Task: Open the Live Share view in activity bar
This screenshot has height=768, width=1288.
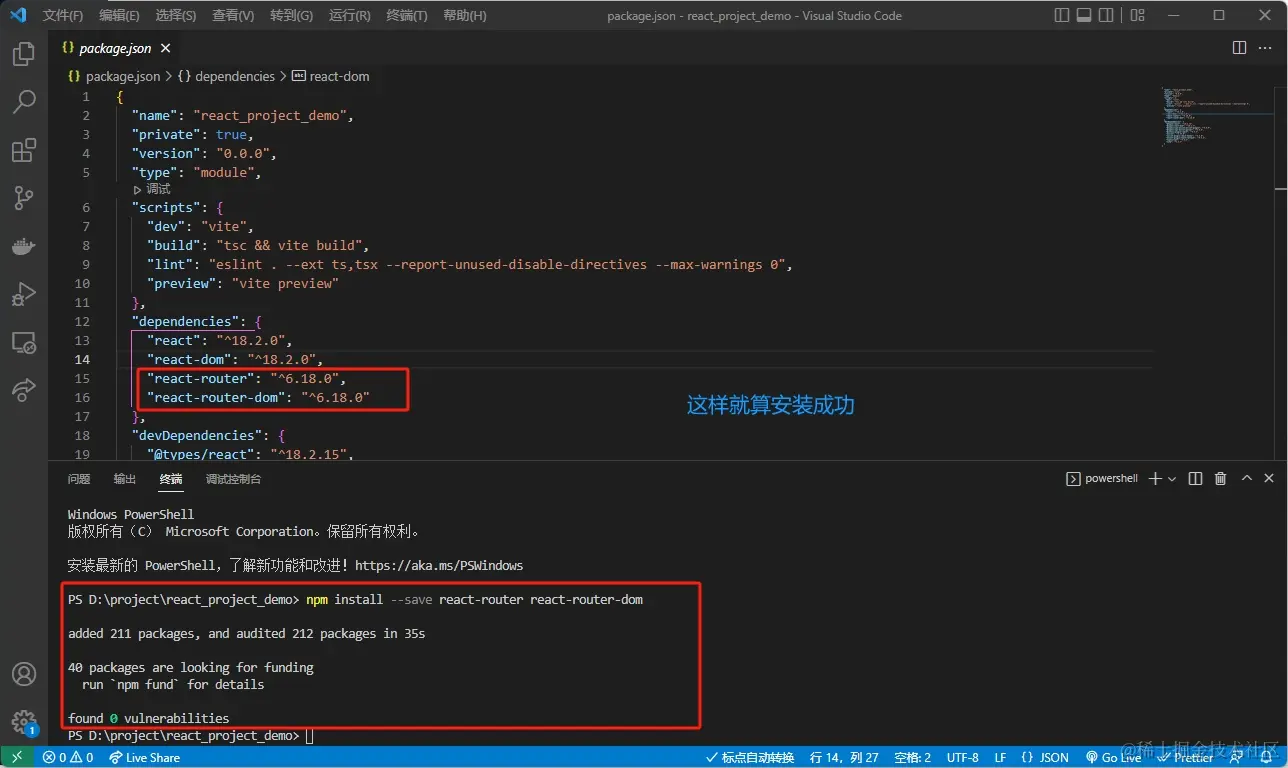Action: pos(24,390)
